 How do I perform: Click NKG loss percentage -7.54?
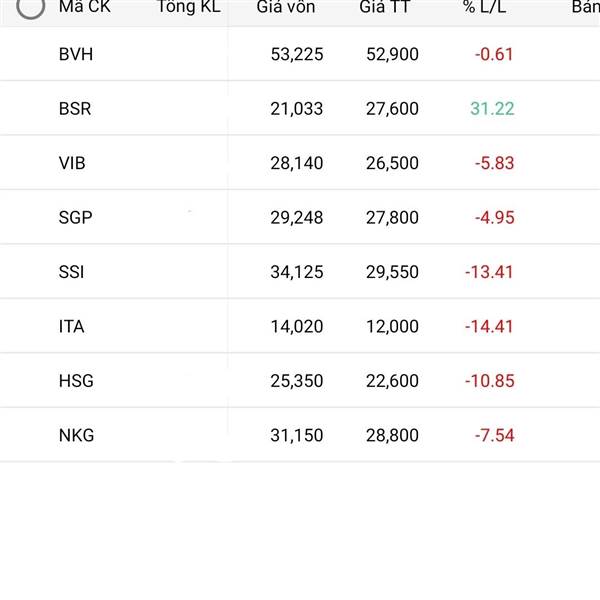coord(494,435)
